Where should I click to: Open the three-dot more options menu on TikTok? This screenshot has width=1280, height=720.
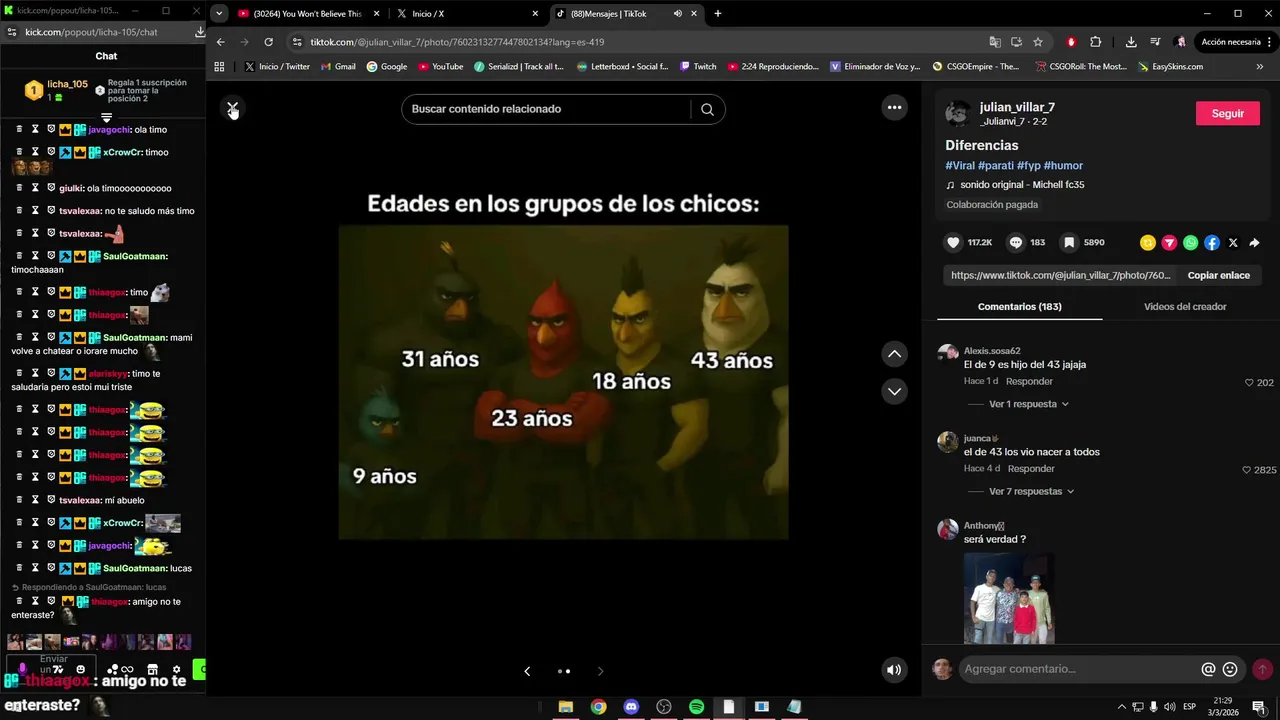(x=894, y=107)
